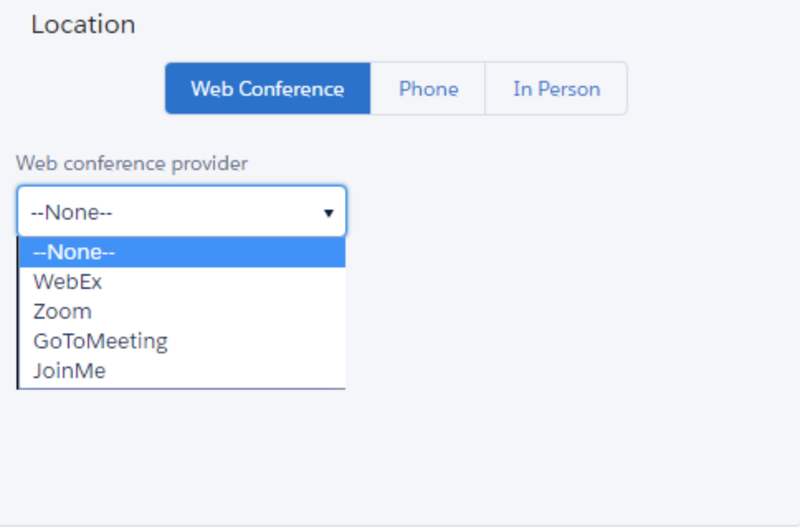800x530 pixels.
Task: Toggle the meeting location to Phone
Action: coord(428,89)
